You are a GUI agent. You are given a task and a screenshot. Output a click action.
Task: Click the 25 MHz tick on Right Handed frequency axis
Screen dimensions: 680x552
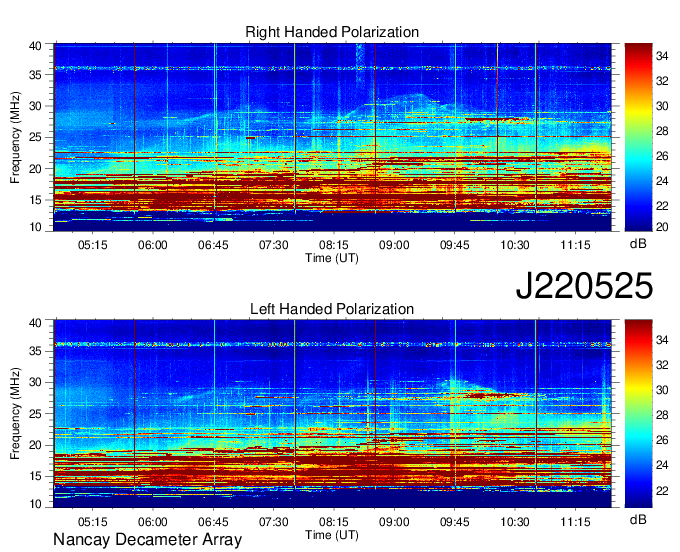click(x=35, y=137)
